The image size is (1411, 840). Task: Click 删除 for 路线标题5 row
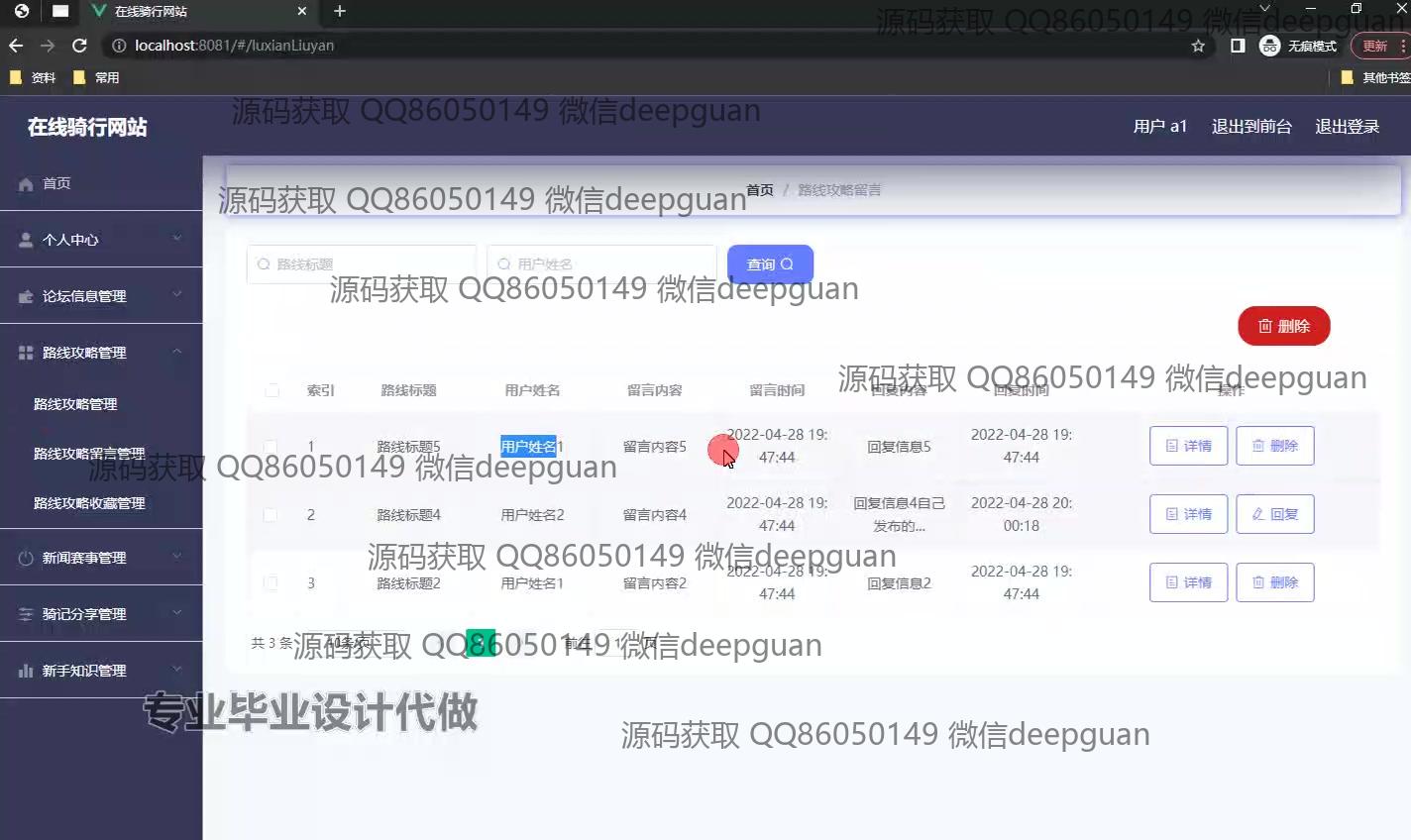pyautogui.click(x=1274, y=446)
